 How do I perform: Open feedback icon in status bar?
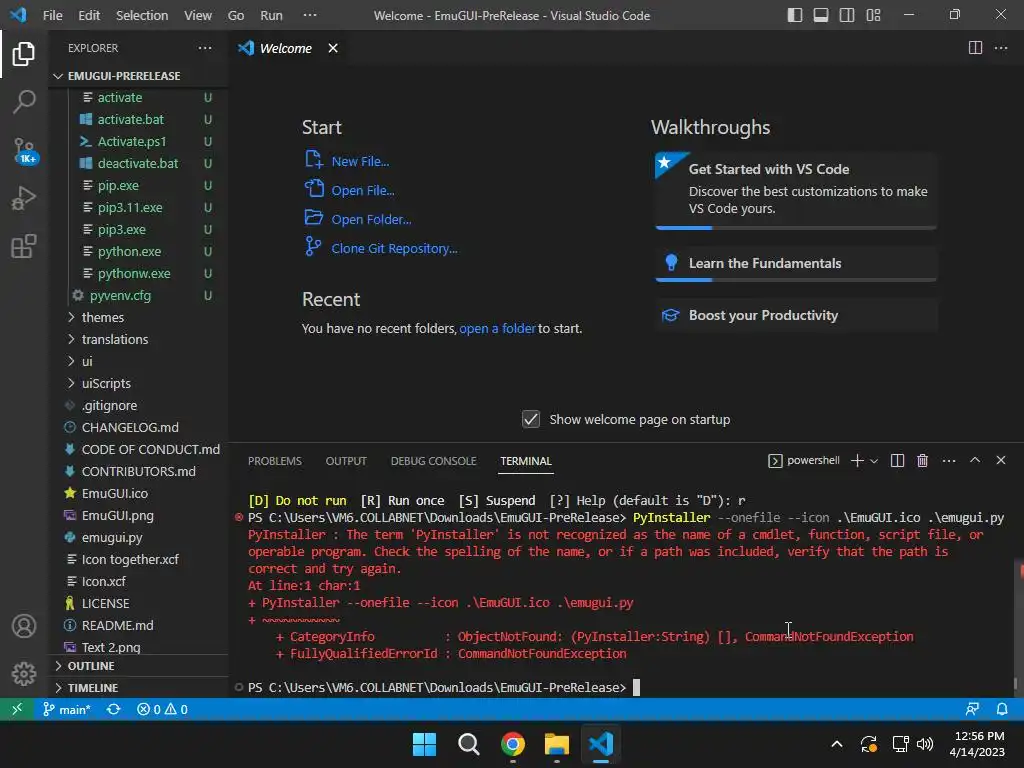pyautogui.click(x=972, y=709)
